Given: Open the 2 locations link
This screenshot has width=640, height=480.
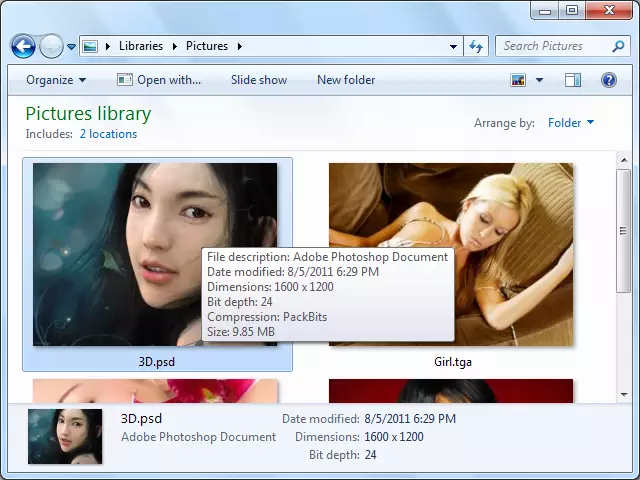Looking at the screenshot, I should [x=108, y=134].
